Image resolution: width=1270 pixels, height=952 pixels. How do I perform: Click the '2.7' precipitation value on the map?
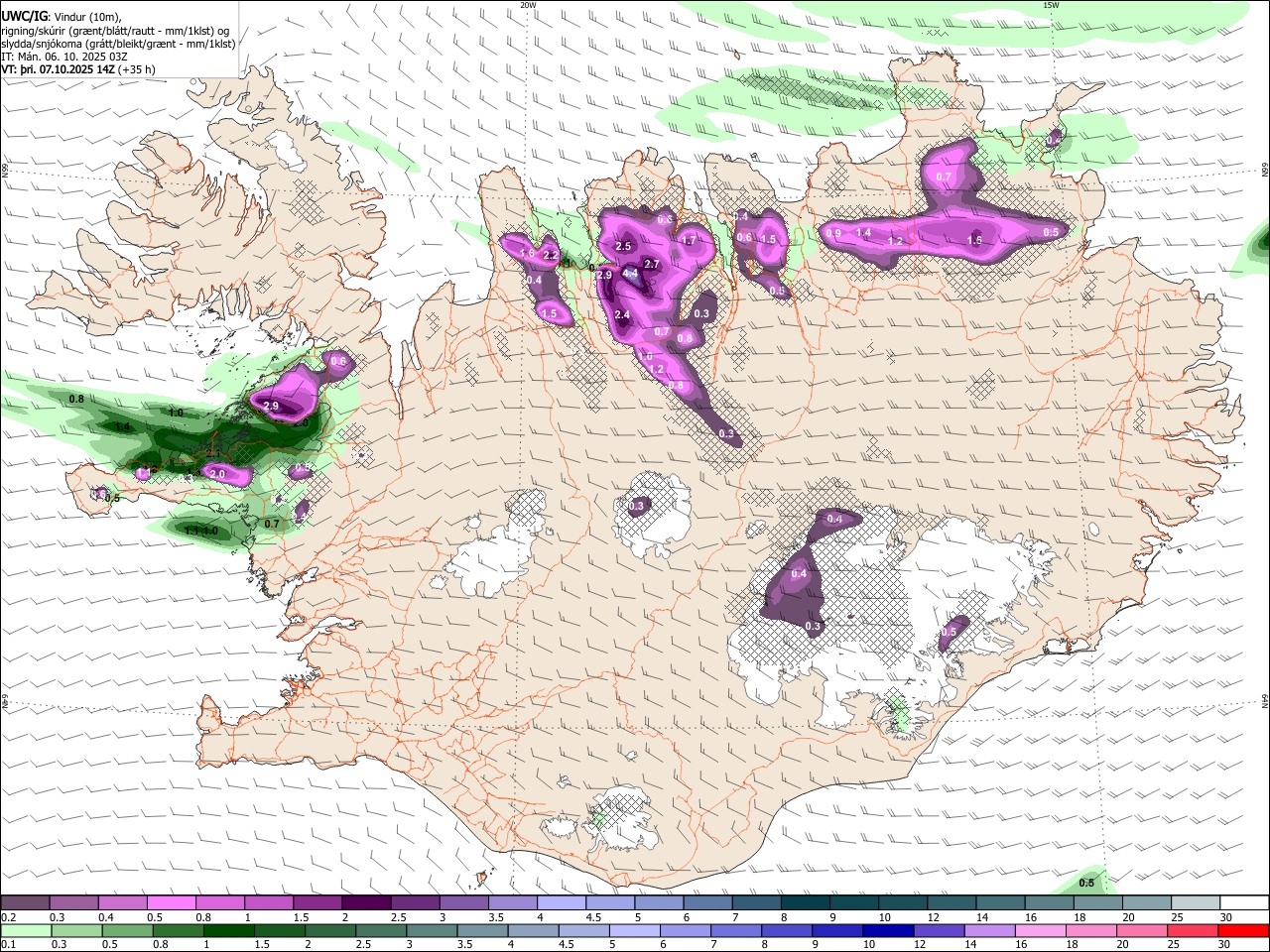click(652, 264)
